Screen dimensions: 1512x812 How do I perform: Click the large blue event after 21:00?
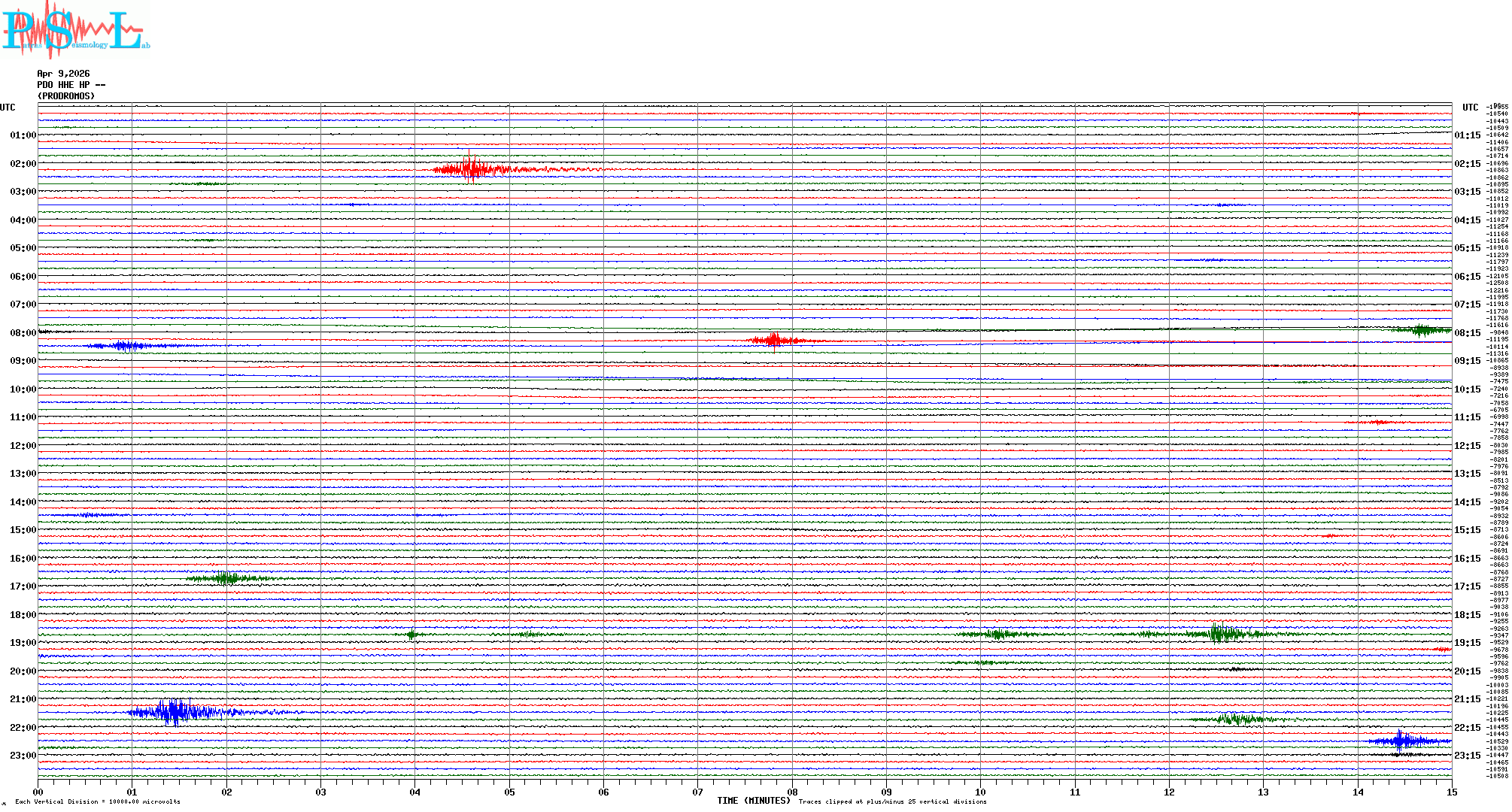click(176, 711)
